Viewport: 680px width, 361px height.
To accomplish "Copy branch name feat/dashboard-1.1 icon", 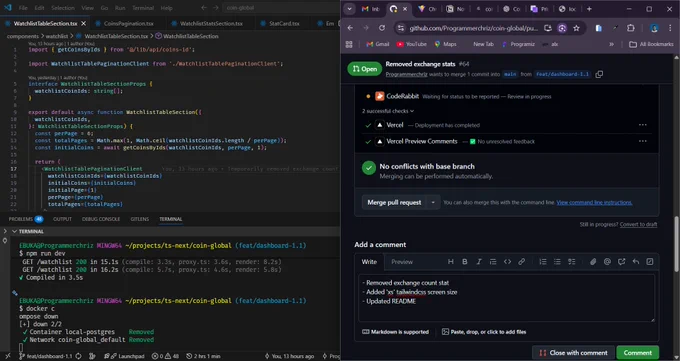I will click(x=599, y=74).
